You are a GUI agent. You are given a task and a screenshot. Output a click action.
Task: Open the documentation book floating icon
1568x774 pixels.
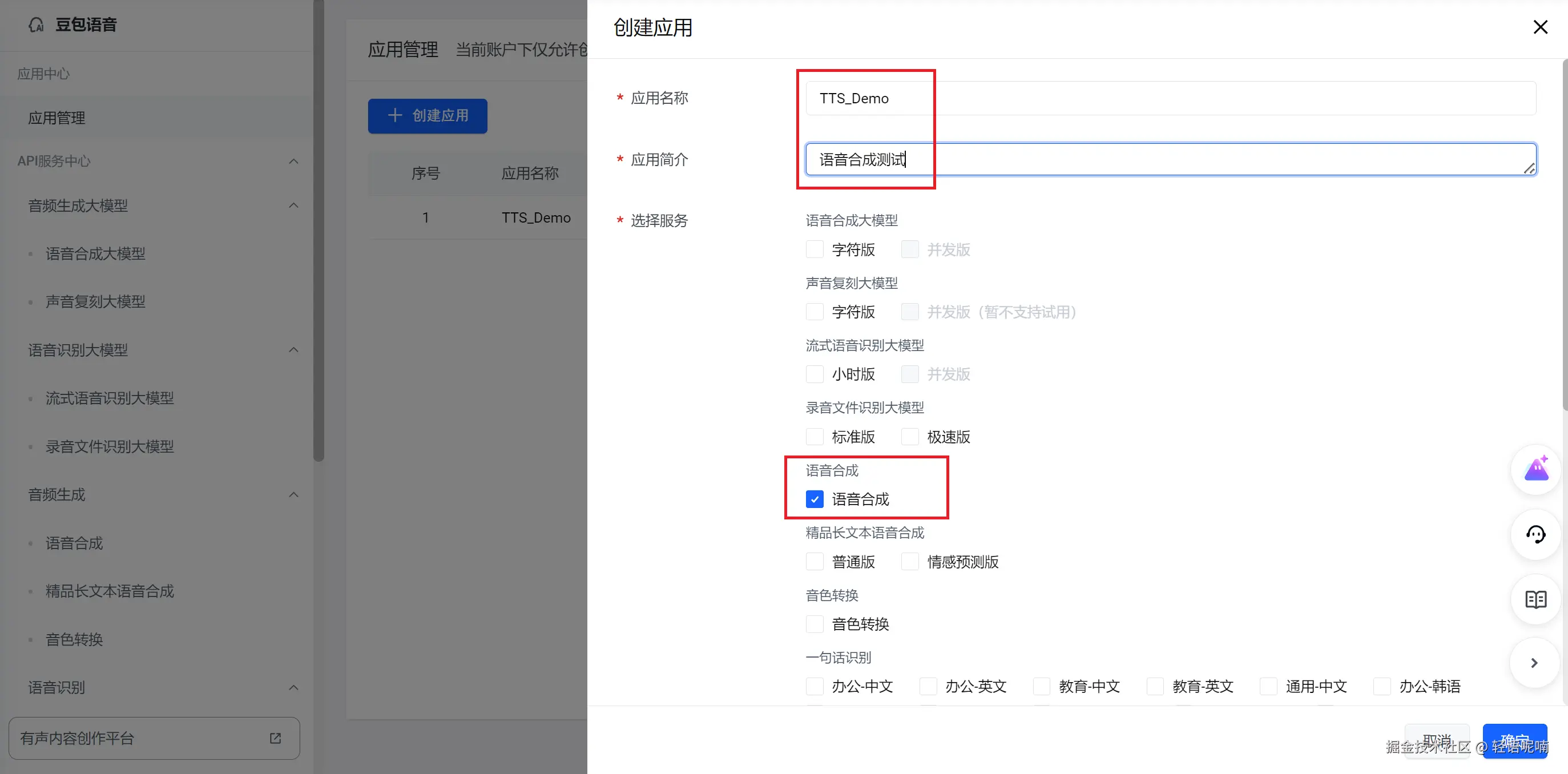tap(1535, 600)
